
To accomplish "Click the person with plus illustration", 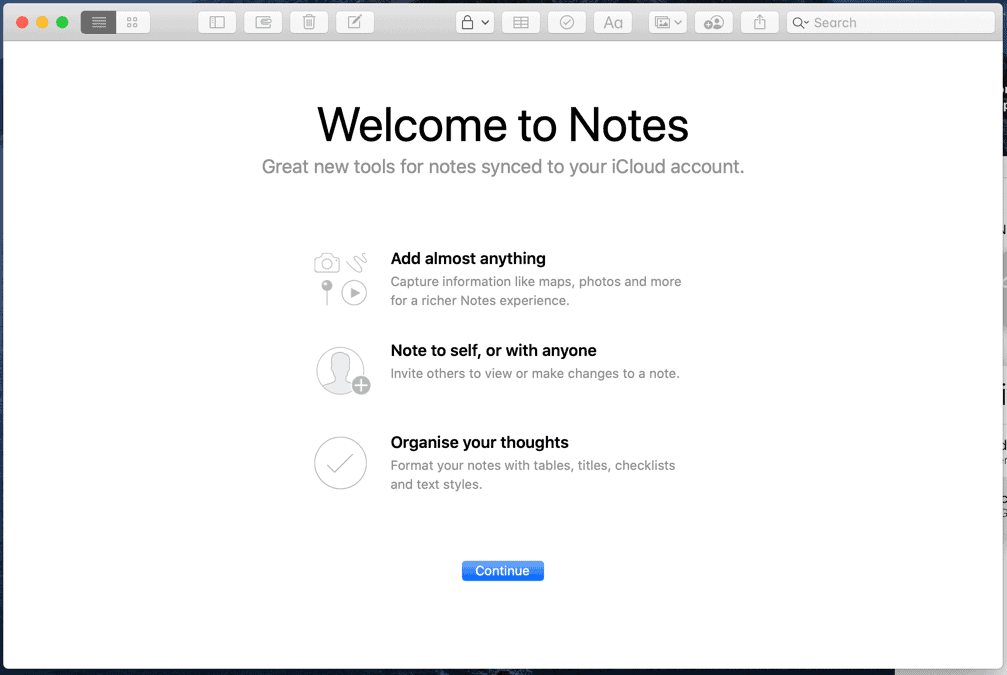I will pos(343,371).
